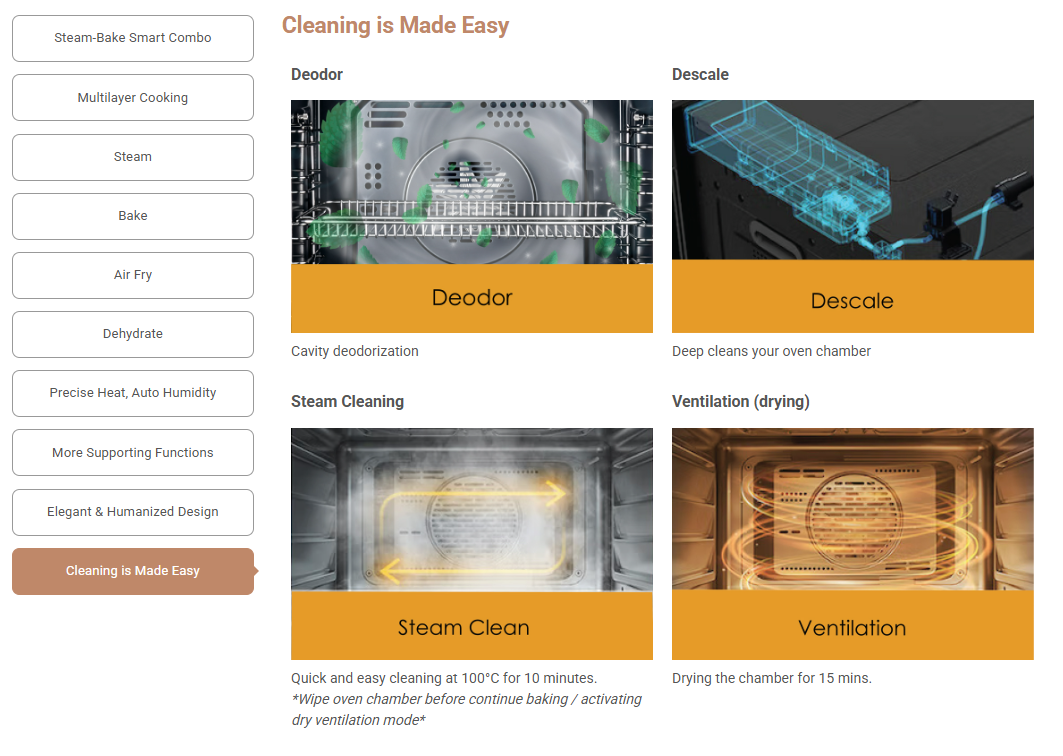
Task: Open Precise Heat, Auto Humidity tab
Action: [133, 393]
